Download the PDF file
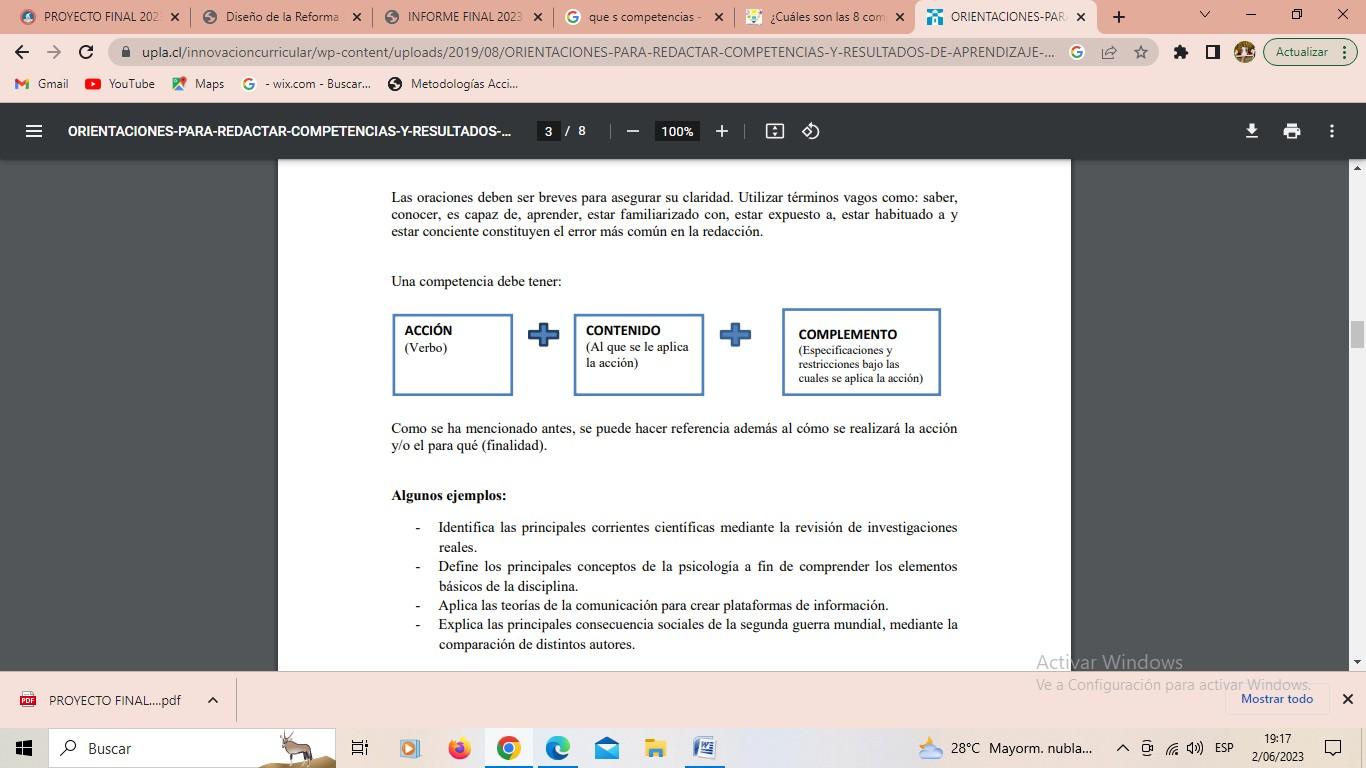Viewport: 1366px width, 768px height. (1251, 131)
